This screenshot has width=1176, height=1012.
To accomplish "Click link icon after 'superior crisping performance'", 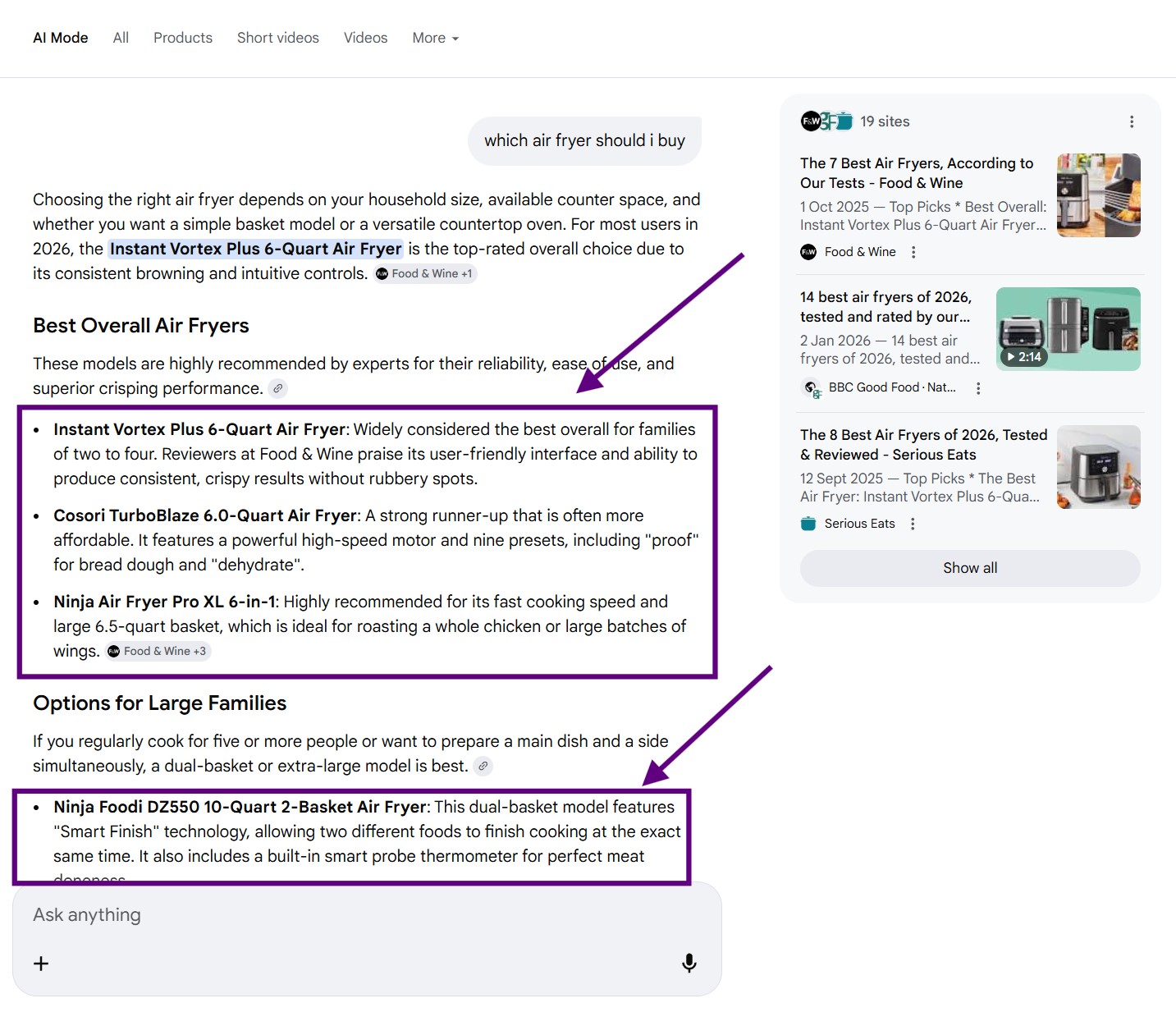I will point(279,389).
